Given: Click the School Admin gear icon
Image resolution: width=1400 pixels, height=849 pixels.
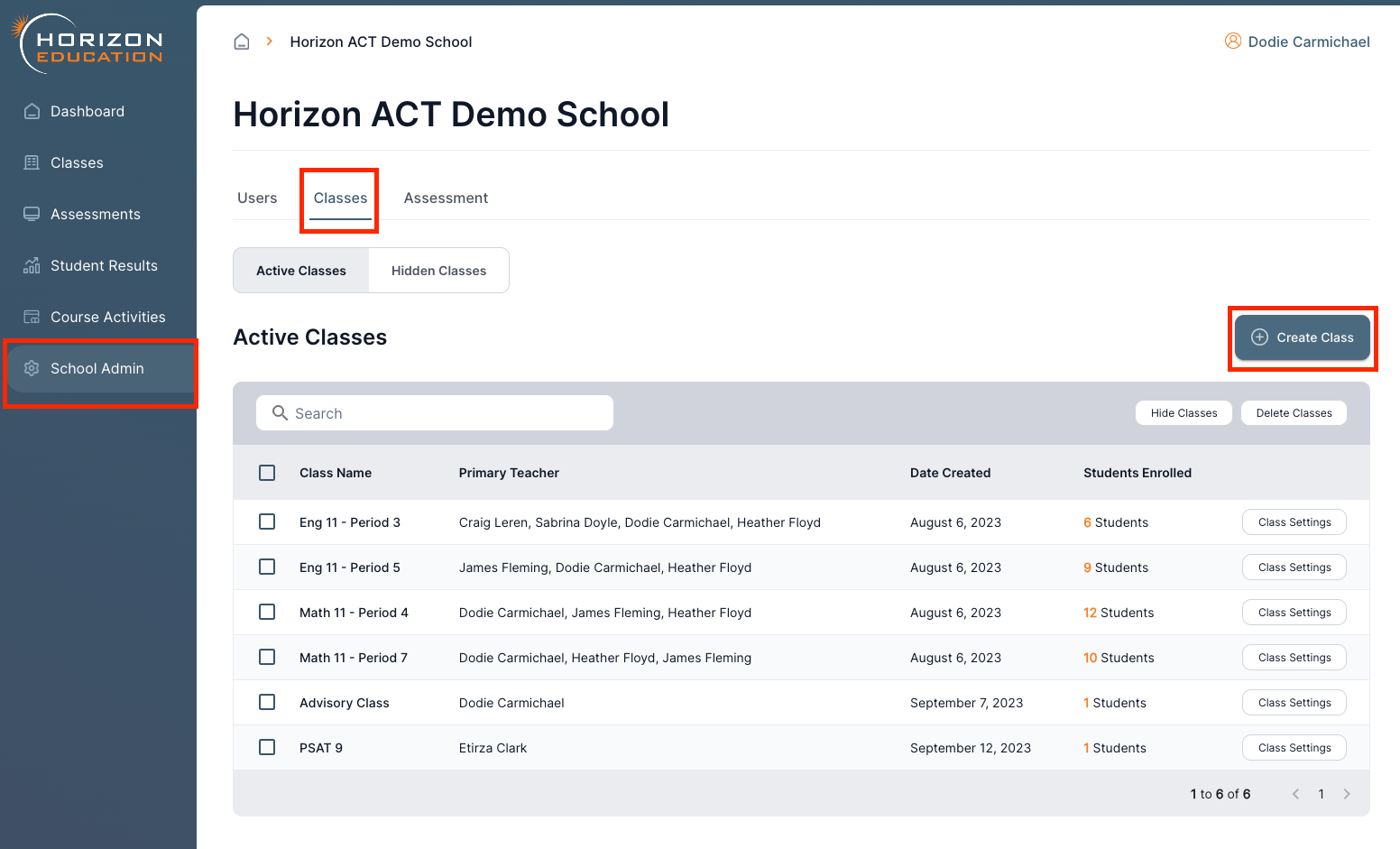Looking at the screenshot, I should (32, 368).
